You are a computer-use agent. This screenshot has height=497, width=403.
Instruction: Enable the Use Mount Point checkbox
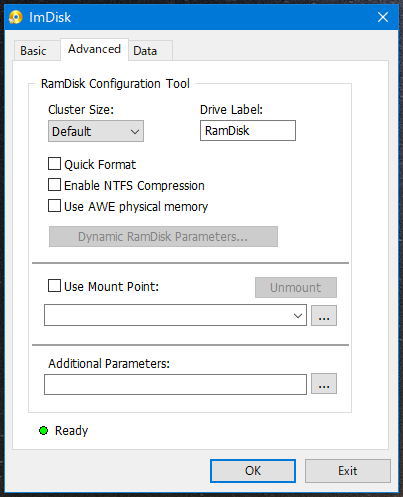[x=54, y=286]
